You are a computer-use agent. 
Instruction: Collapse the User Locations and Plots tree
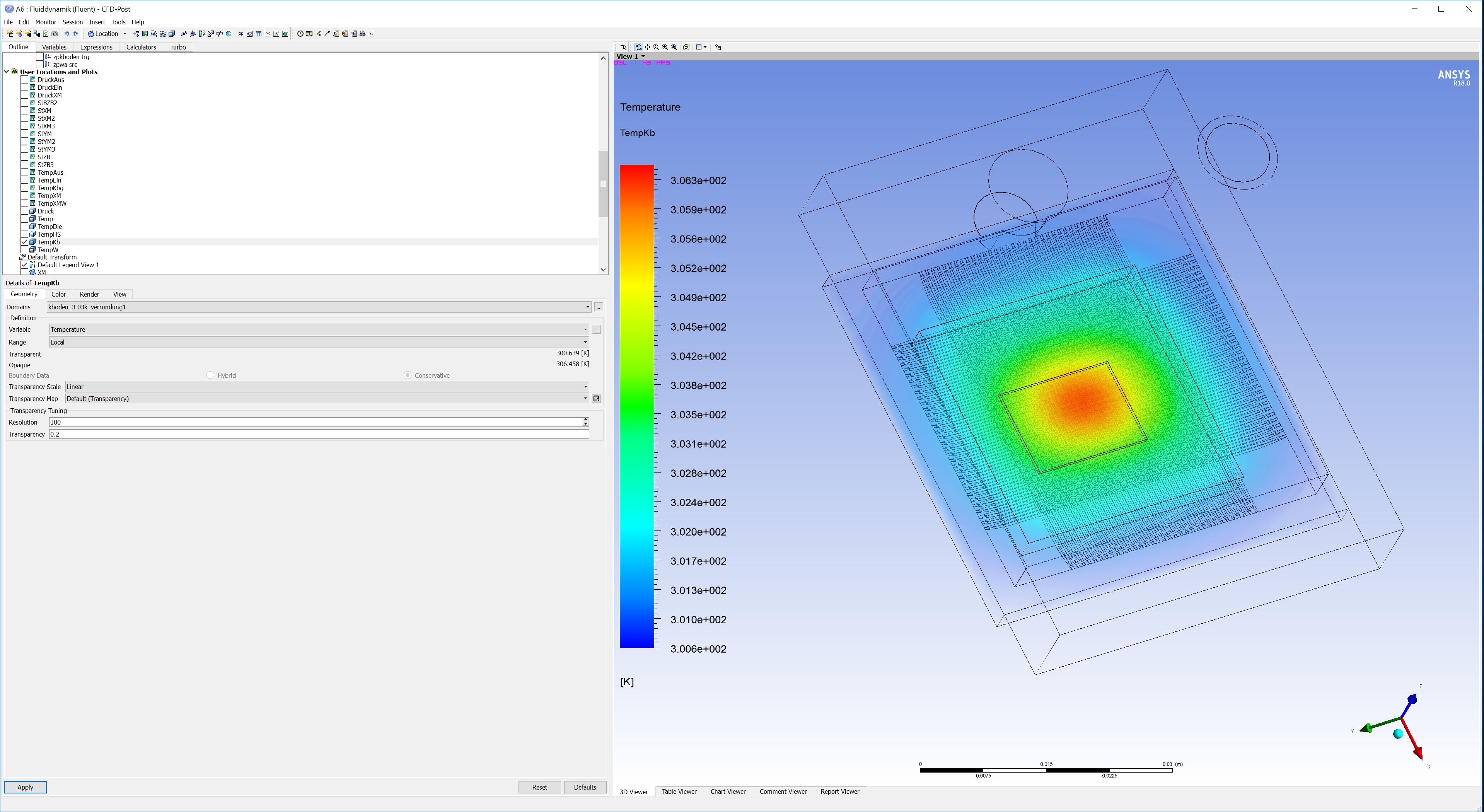(6, 72)
